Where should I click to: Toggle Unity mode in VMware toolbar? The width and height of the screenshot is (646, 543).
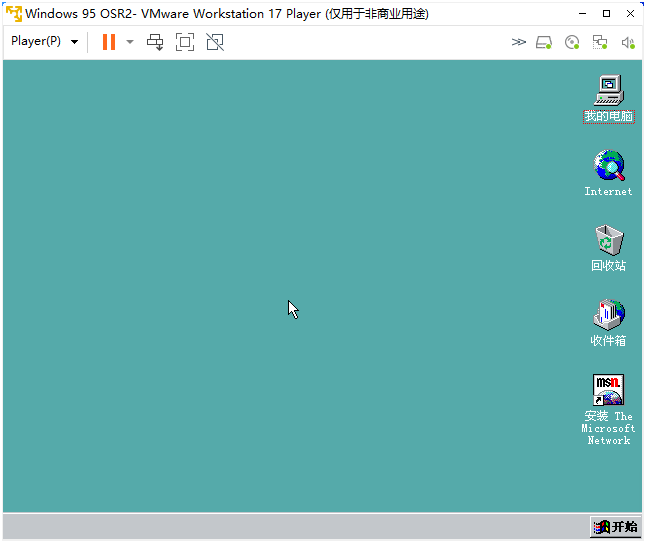click(215, 42)
